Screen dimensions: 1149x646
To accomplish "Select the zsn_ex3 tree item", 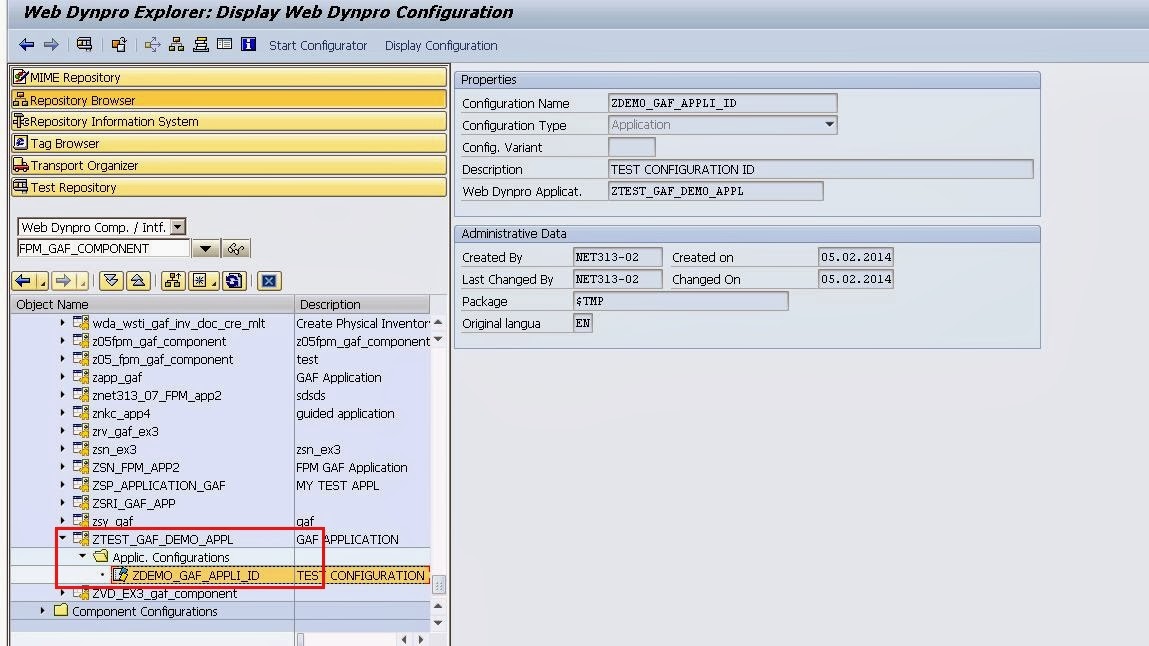I will [x=114, y=449].
